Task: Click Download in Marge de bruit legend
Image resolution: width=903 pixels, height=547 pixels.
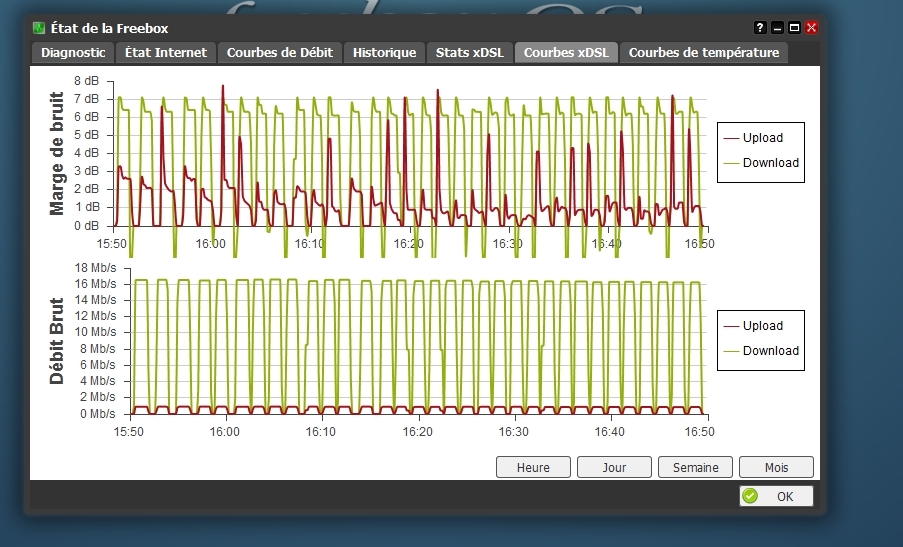Action: (x=771, y=163)
